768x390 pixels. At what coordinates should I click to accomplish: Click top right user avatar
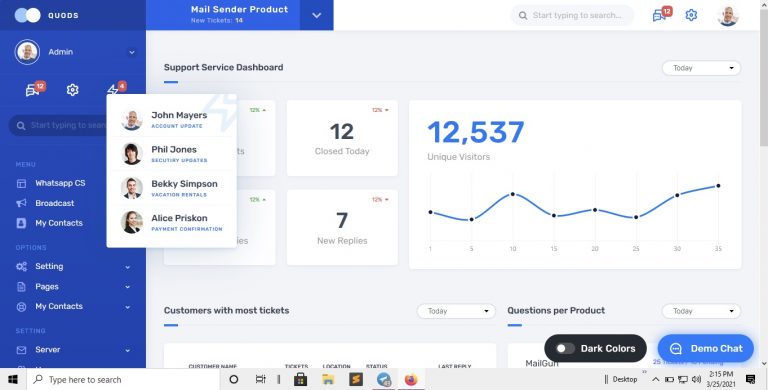(728, 16)
